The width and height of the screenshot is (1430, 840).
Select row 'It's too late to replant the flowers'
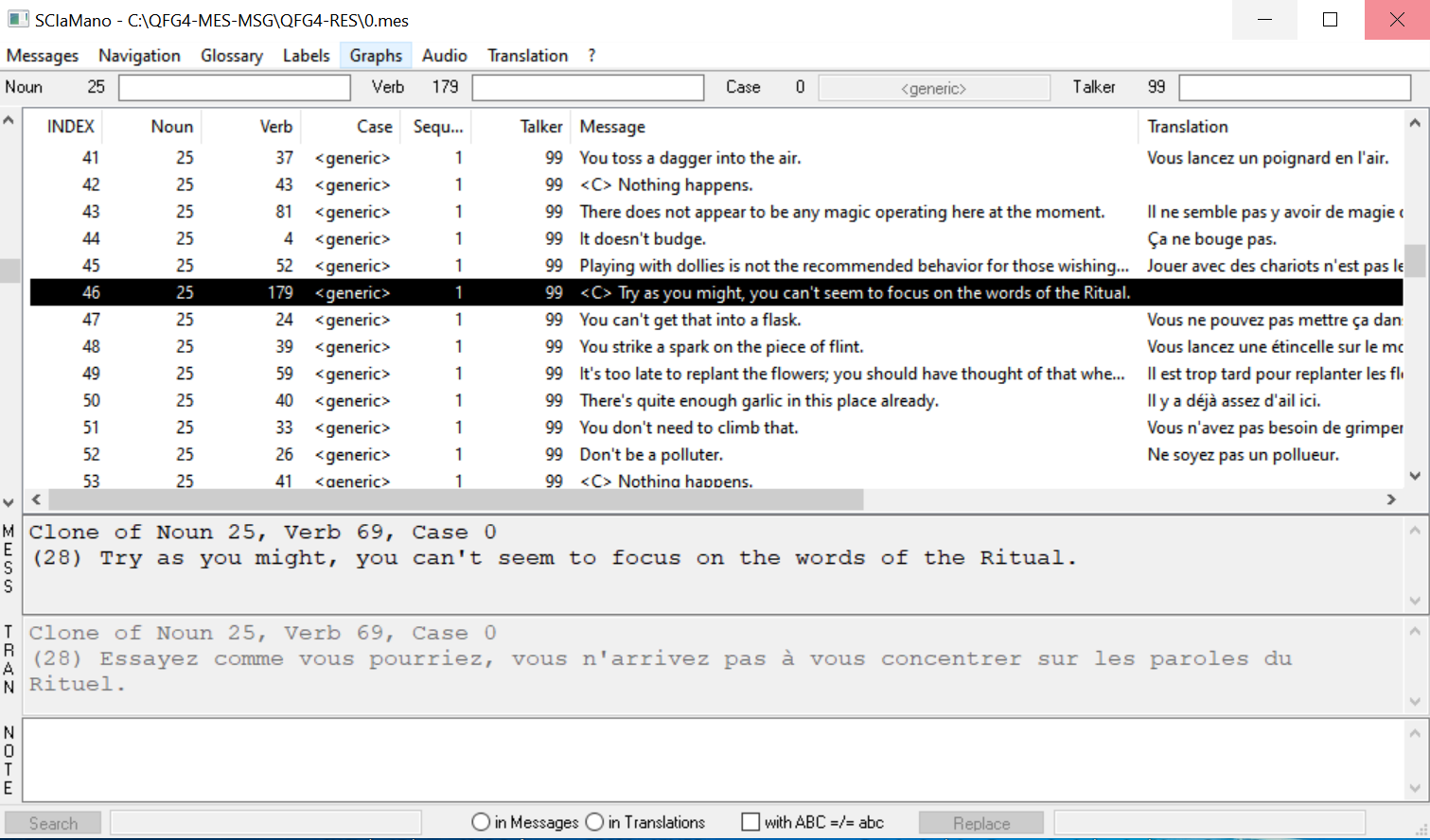pos(716,374)
